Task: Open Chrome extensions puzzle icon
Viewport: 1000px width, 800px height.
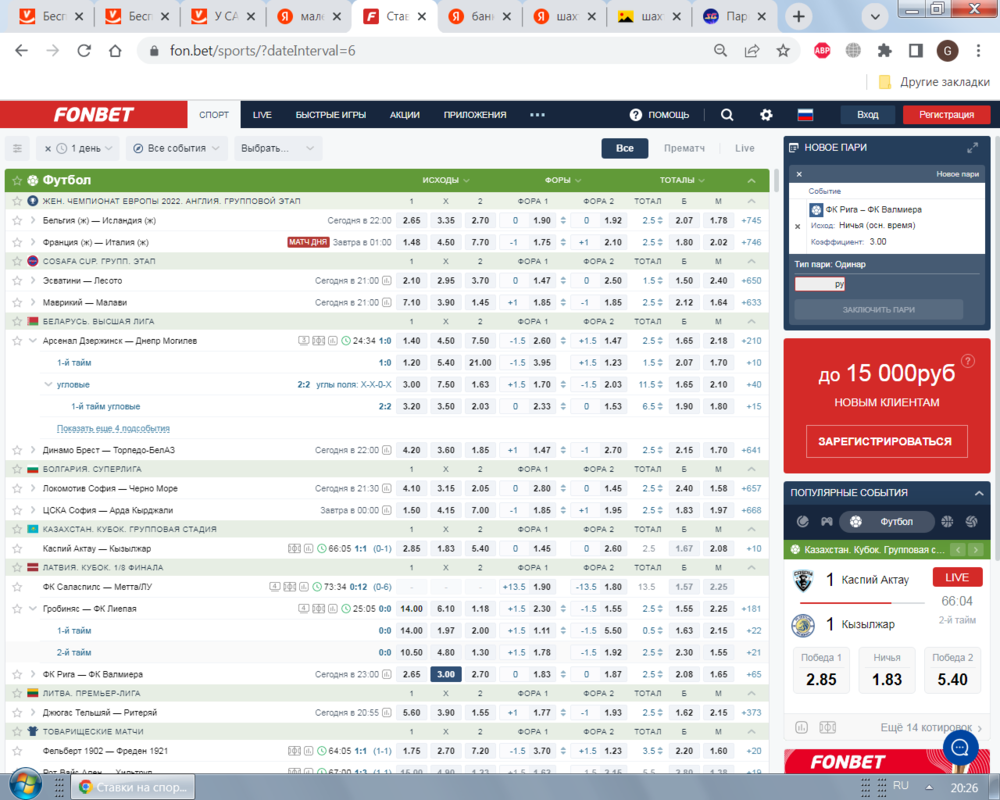Action: click(x=884, y=51)
